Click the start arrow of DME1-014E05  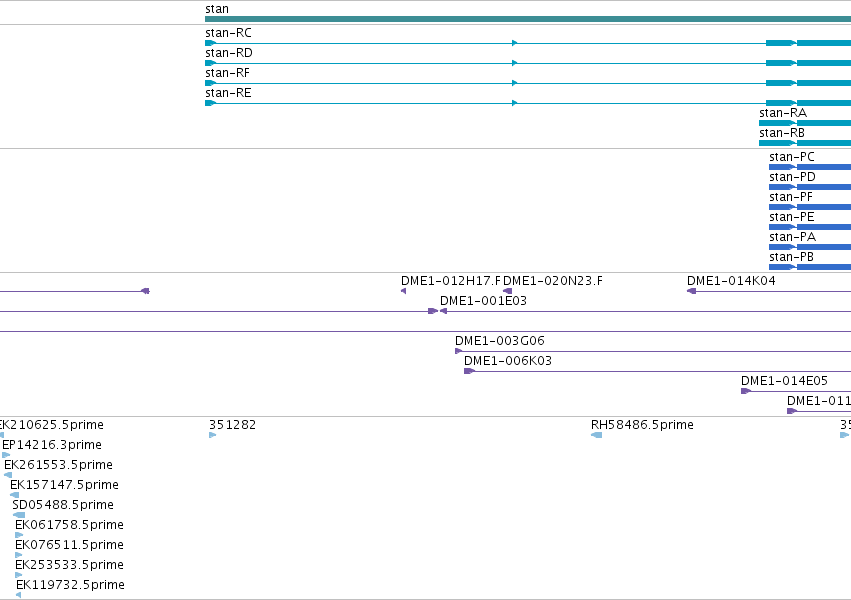point(746,391)
